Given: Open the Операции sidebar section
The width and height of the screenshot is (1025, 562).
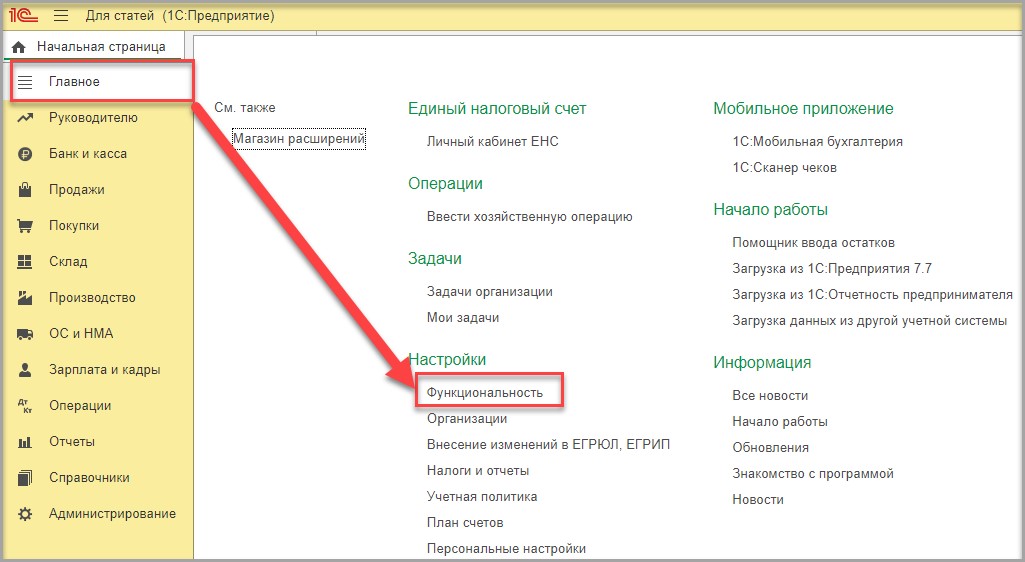Looking at the screenshot, I should tap(80, 405).
